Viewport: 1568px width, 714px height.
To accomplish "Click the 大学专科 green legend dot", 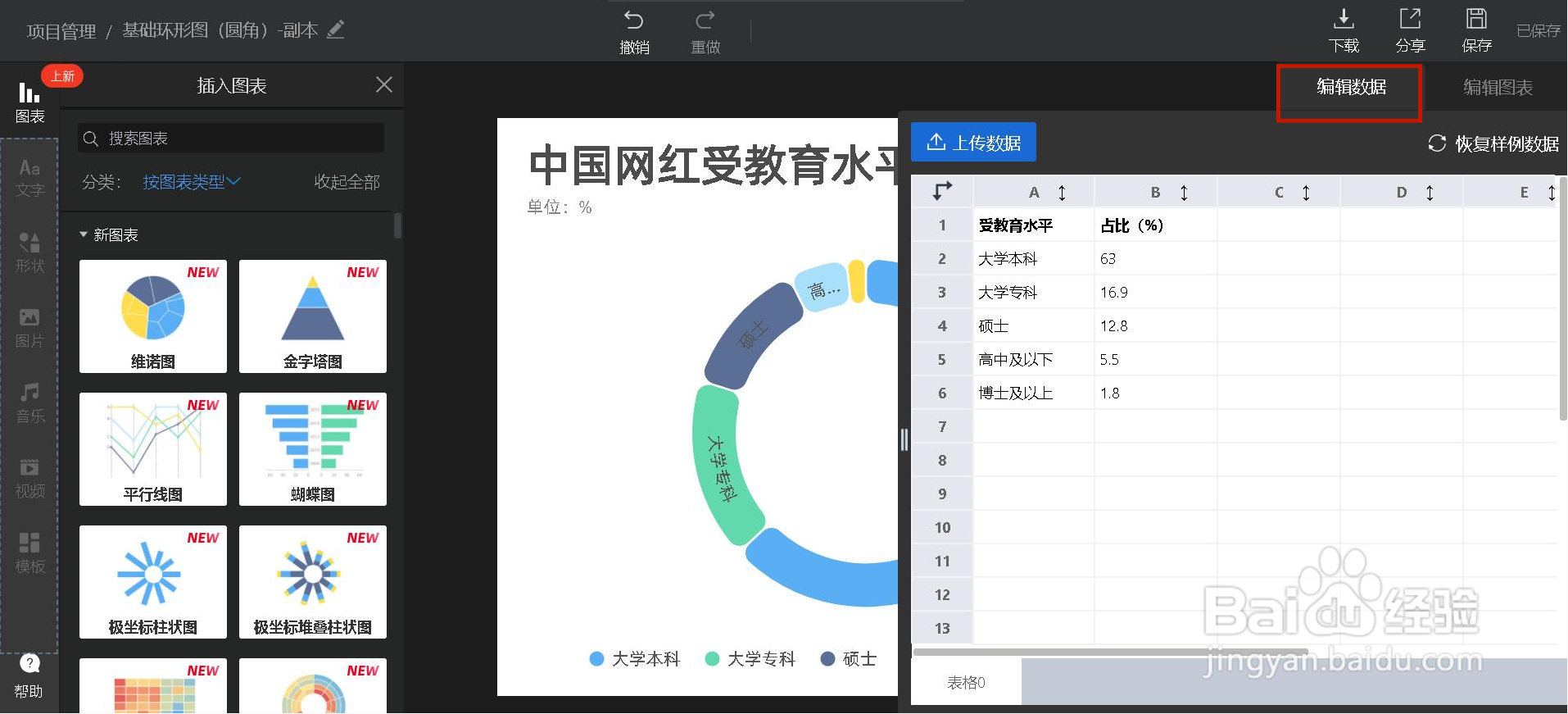I will coord(712,659).
